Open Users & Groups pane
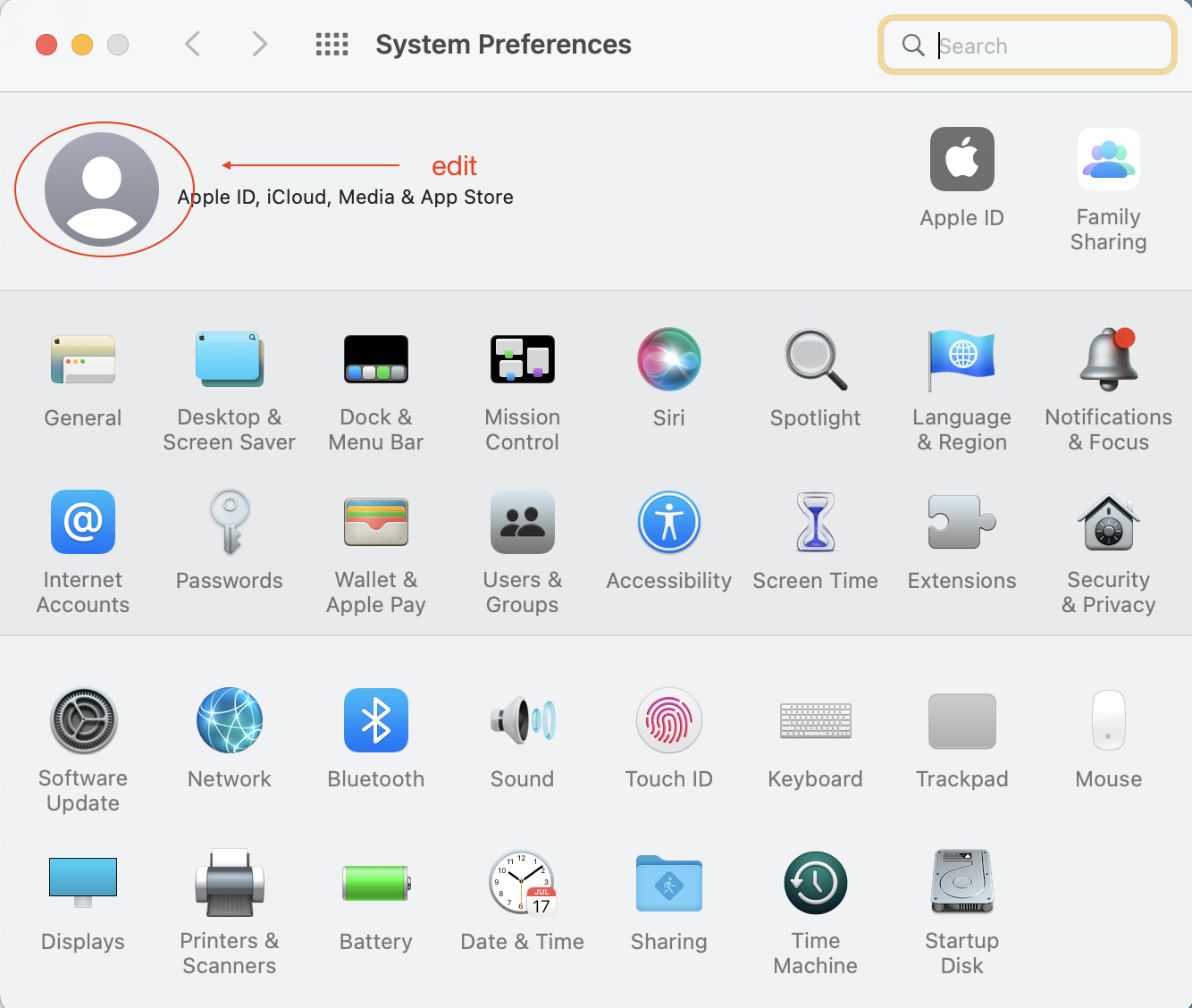 click(x=523, y=522)
